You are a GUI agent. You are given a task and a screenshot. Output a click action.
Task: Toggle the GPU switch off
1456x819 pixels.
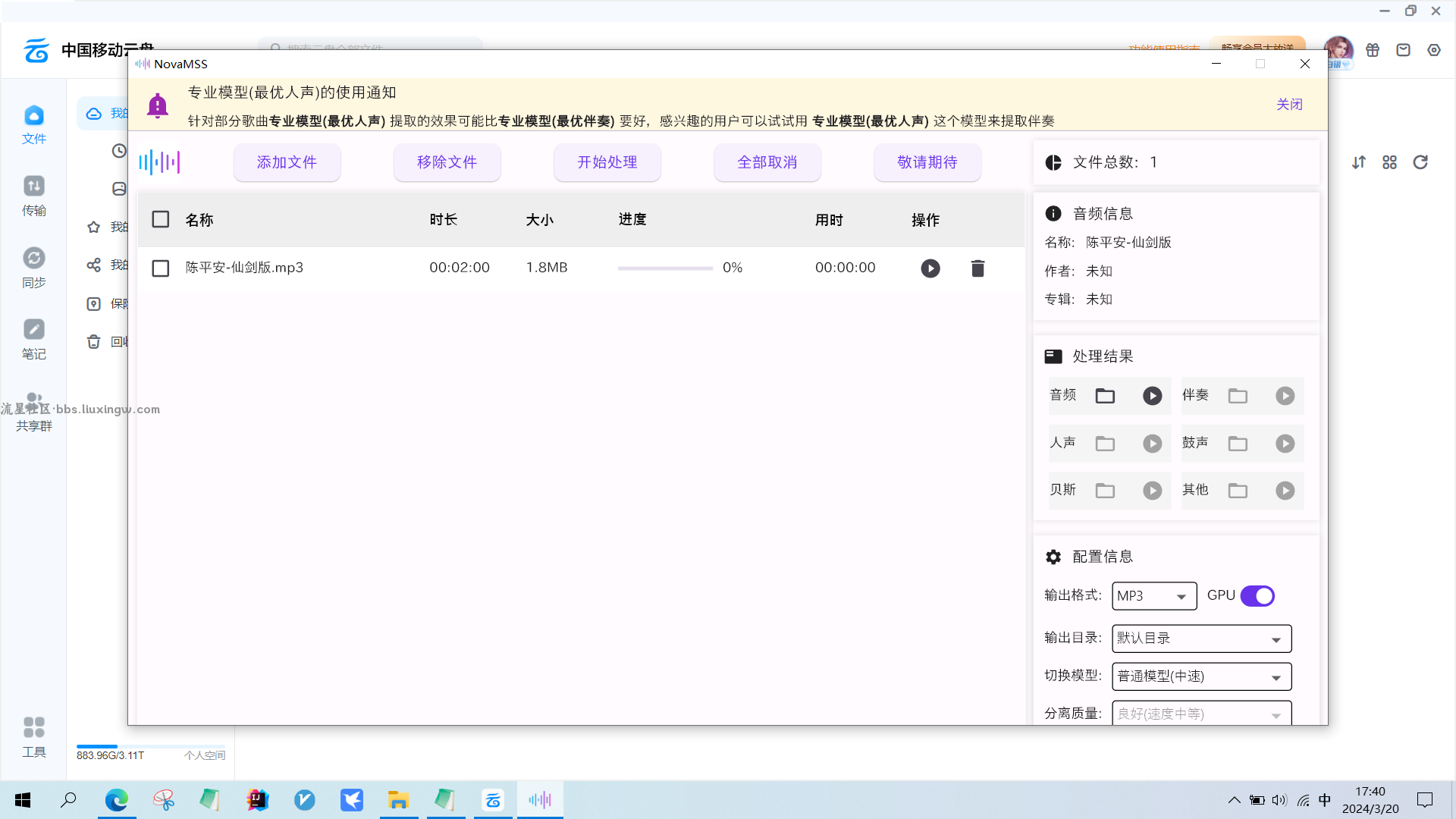tap(1257, 596)
